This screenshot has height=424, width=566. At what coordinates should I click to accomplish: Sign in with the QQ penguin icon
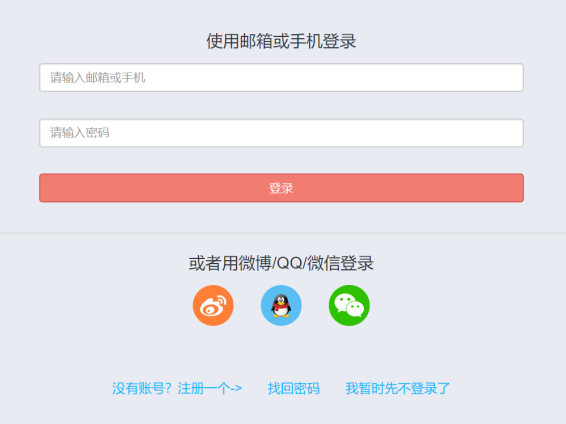pyautogui.click(x=281, y=306)
